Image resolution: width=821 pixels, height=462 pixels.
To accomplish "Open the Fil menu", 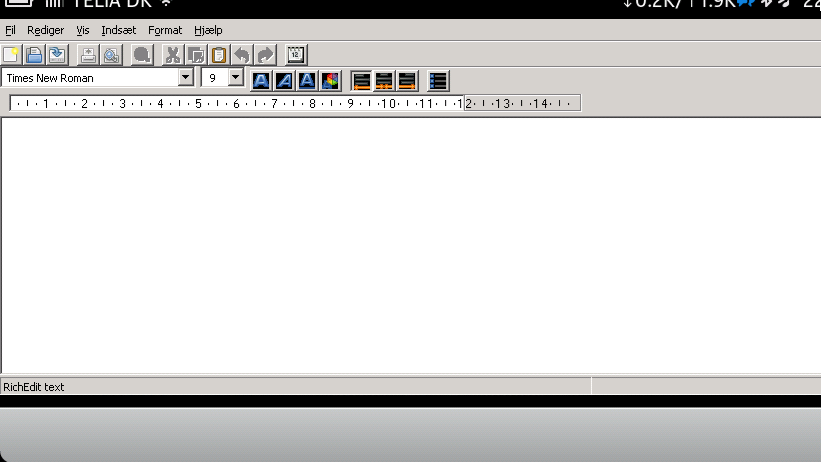I will click(10, 30).
